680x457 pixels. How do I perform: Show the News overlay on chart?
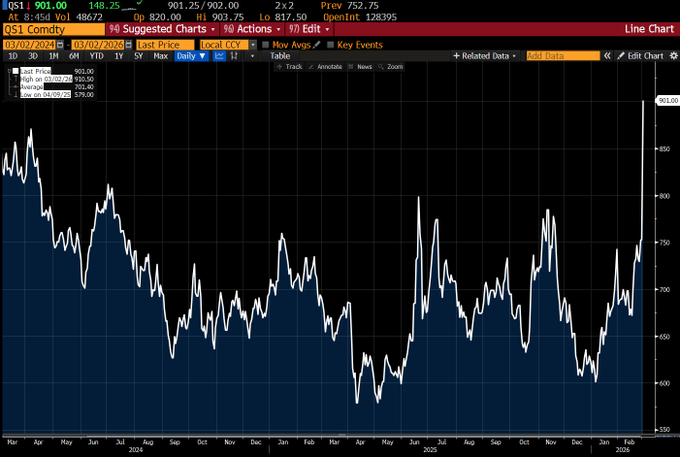361,67
